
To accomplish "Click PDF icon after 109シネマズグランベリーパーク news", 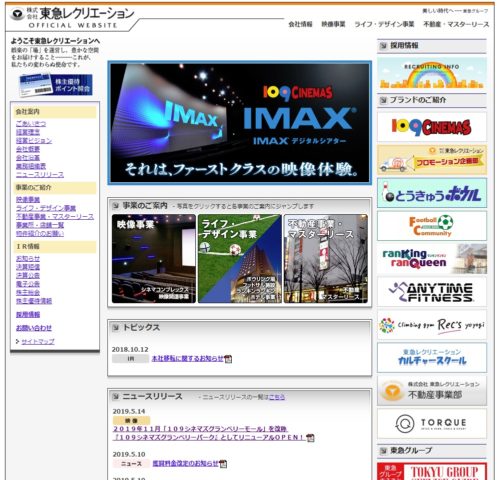I will 310,438.
